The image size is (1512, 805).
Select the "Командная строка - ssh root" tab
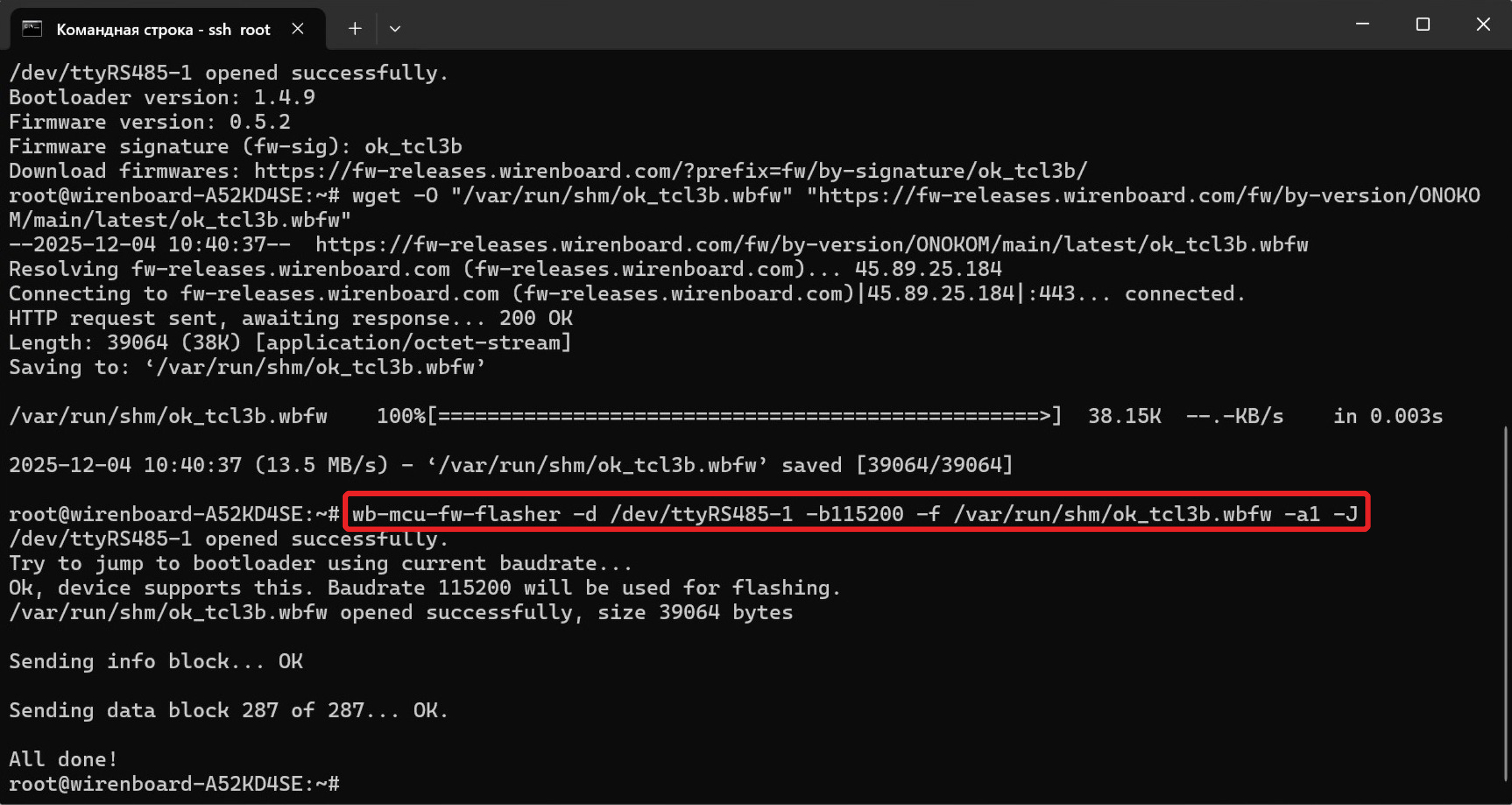pos(162,29)
